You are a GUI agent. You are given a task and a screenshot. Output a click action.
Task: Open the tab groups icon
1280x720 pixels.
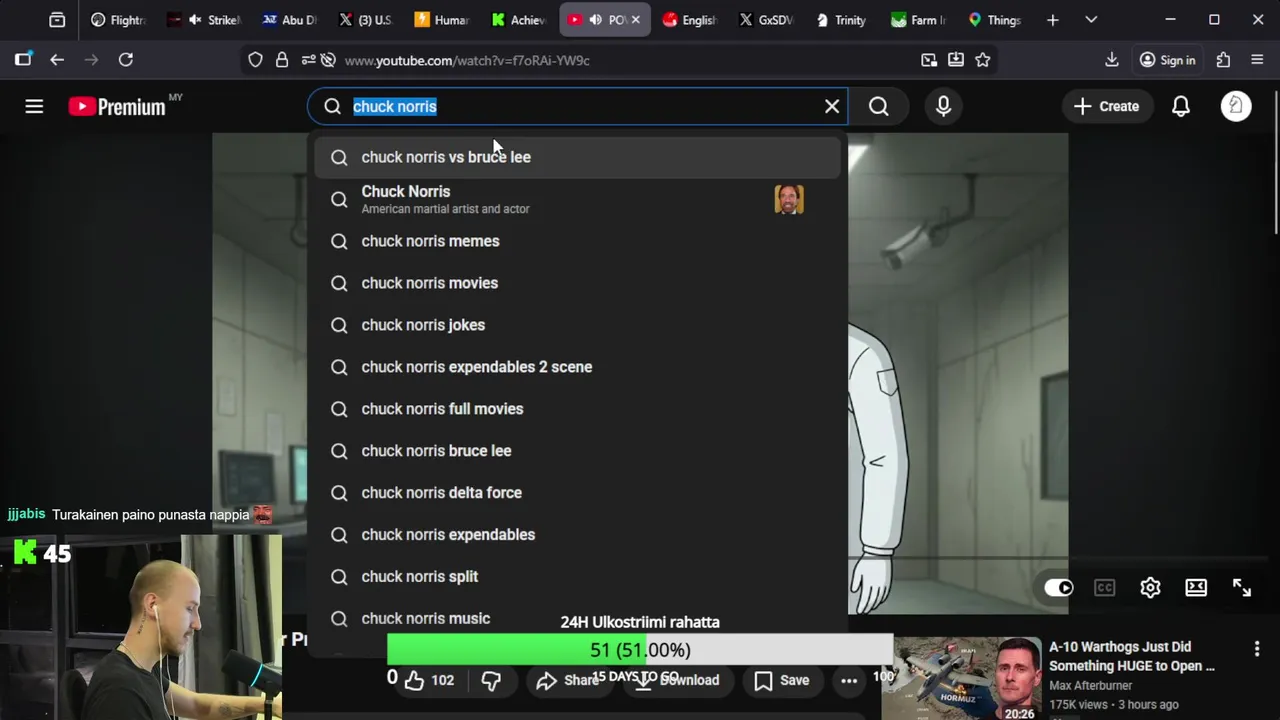[x=57, y=20]
